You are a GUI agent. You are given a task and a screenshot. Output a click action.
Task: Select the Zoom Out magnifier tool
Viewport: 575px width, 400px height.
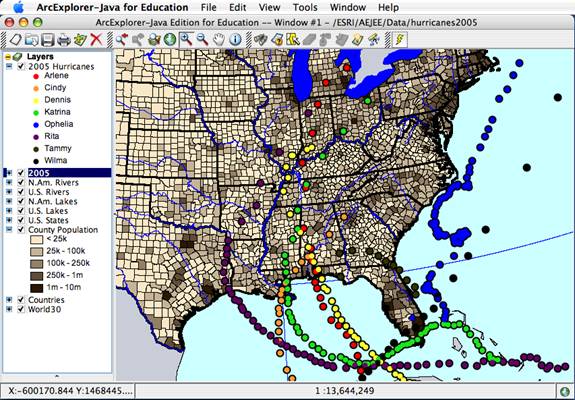click(x=202, y=40)
